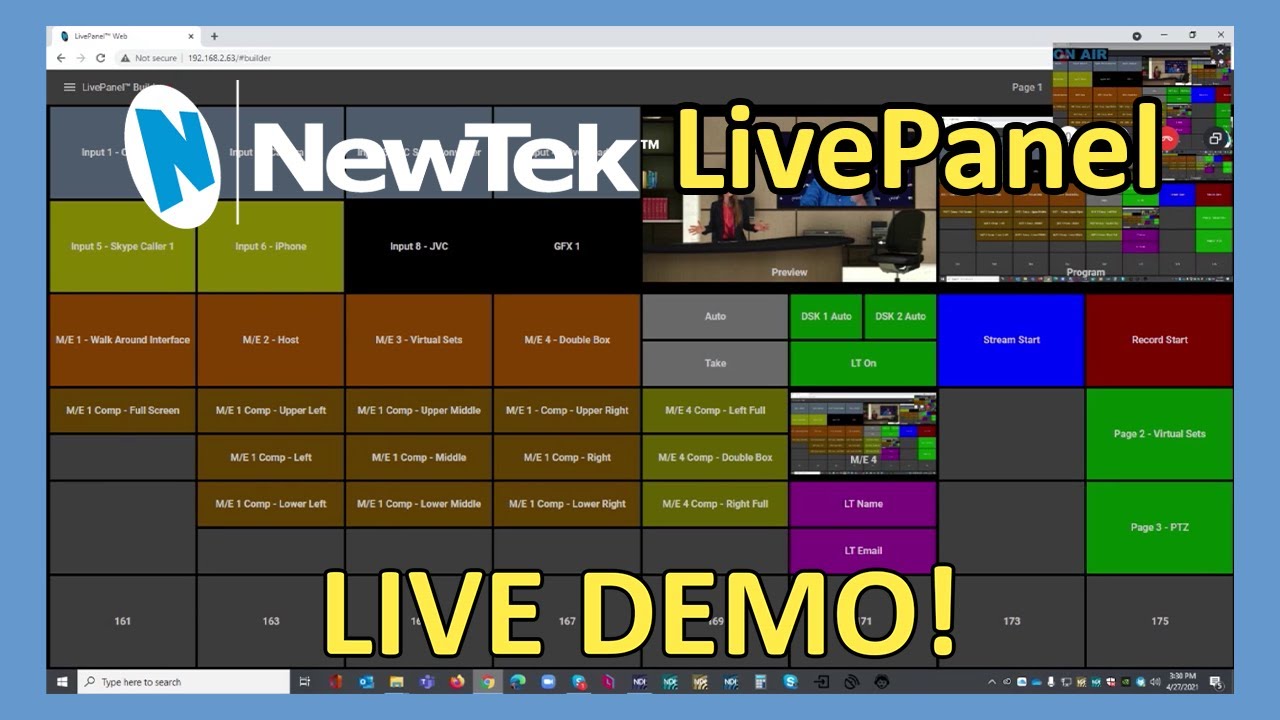Expand the picture-in-picture overlay window
This screenshot has width=1280, height=720.
[x=1215, y=139]
